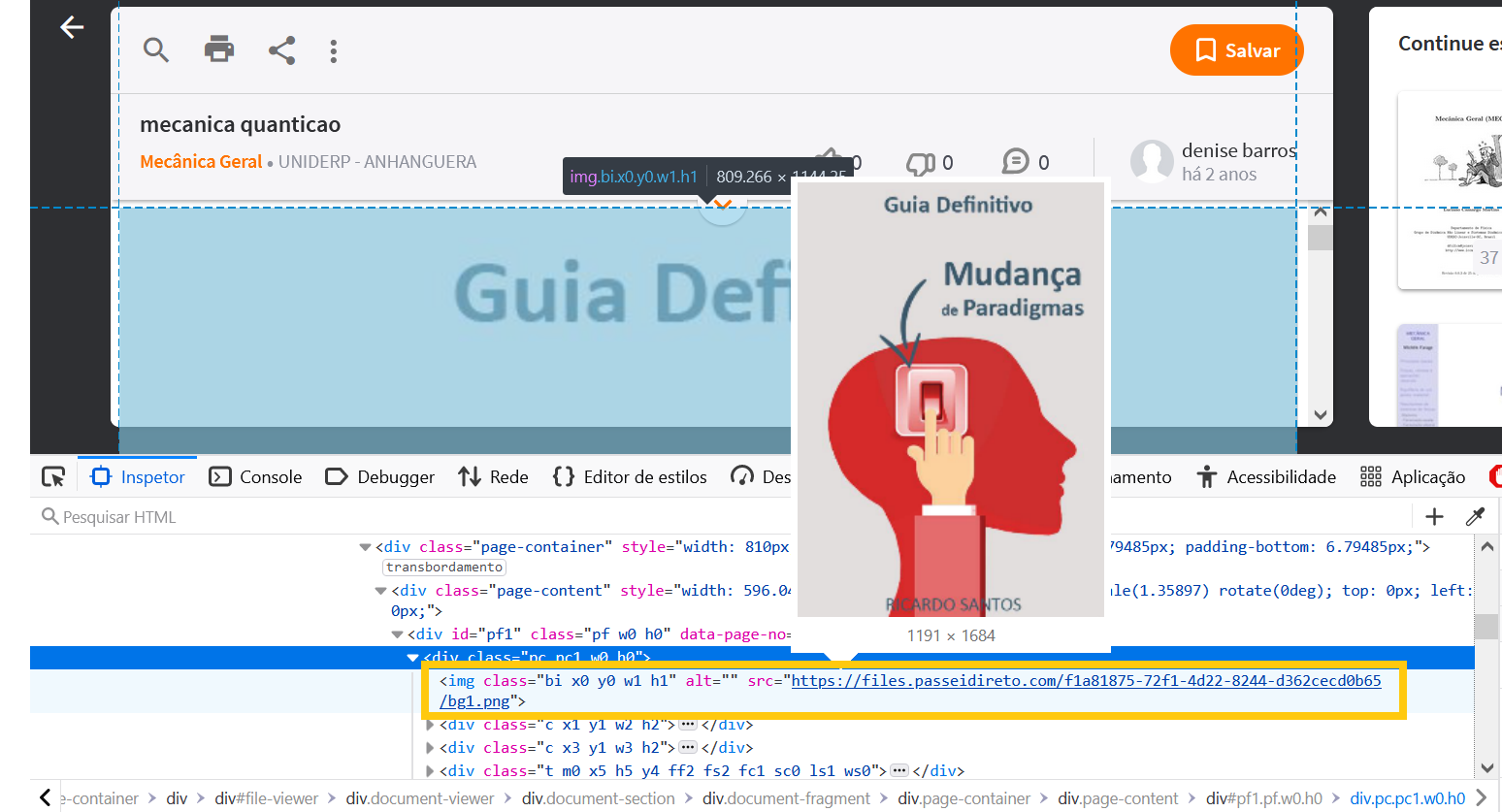Collapse the div id pf1 node
The image size is (1502, 812).
point(397,634)
